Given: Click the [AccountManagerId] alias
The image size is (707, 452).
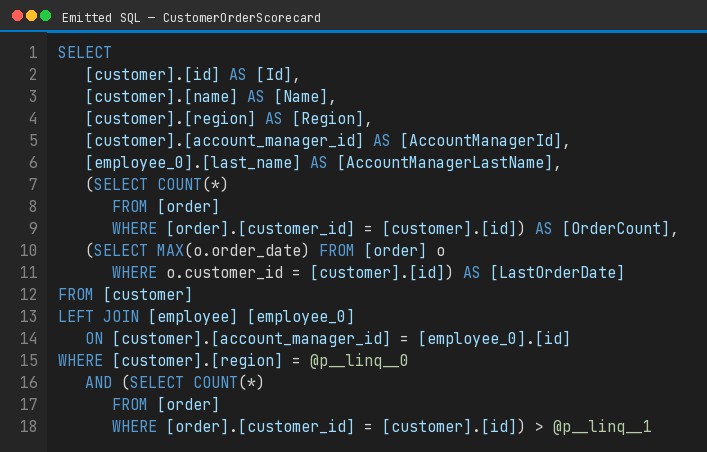Looking at the screenshot, I should tap(481, 141).
